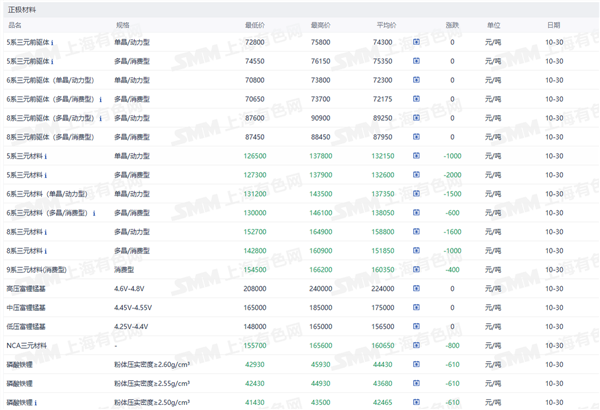Click chart icon in 6系三元前驱体(单晶/动力型) row

coord(416,80)
